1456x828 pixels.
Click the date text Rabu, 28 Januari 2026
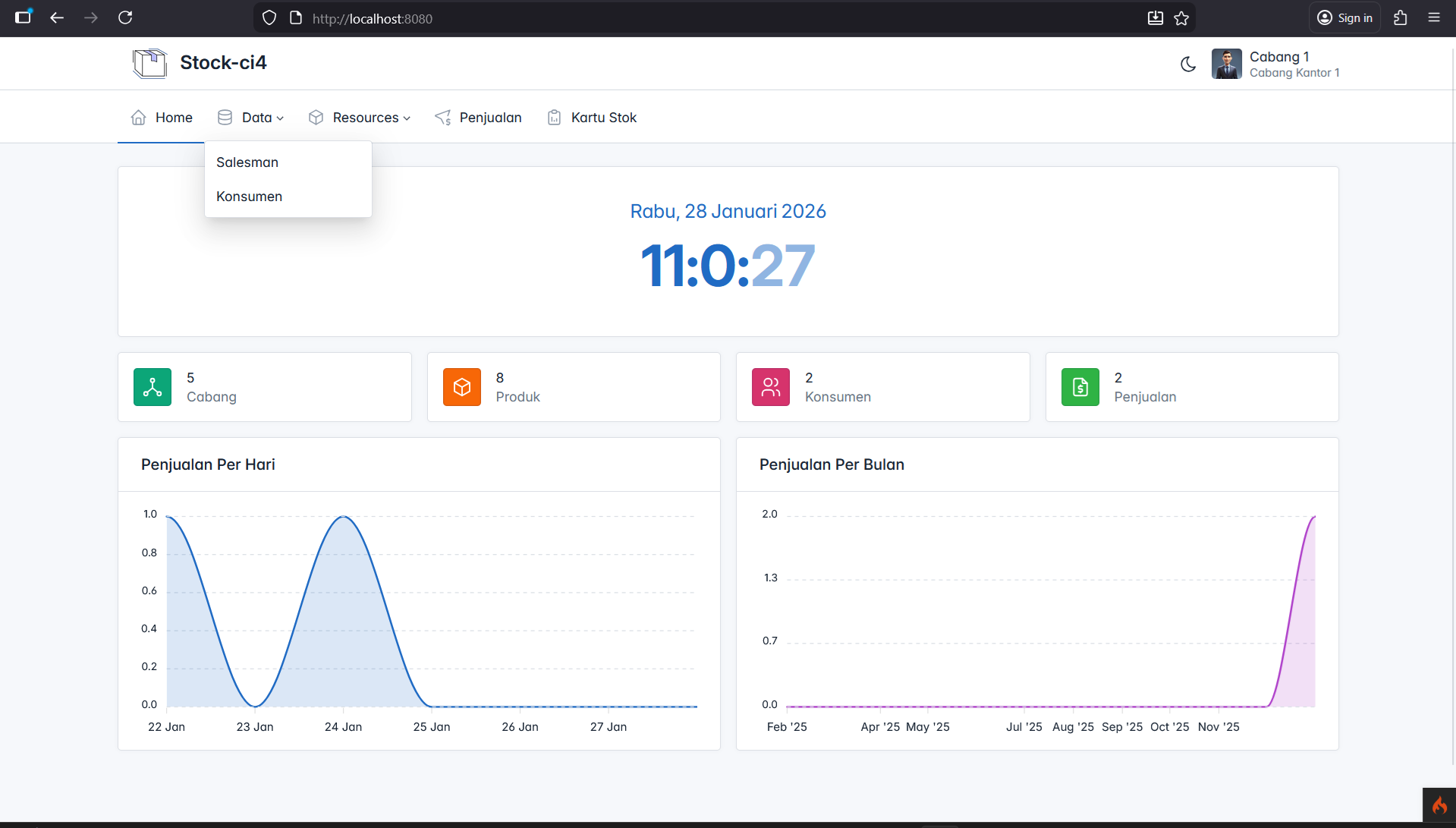click(x=728, y=211)
